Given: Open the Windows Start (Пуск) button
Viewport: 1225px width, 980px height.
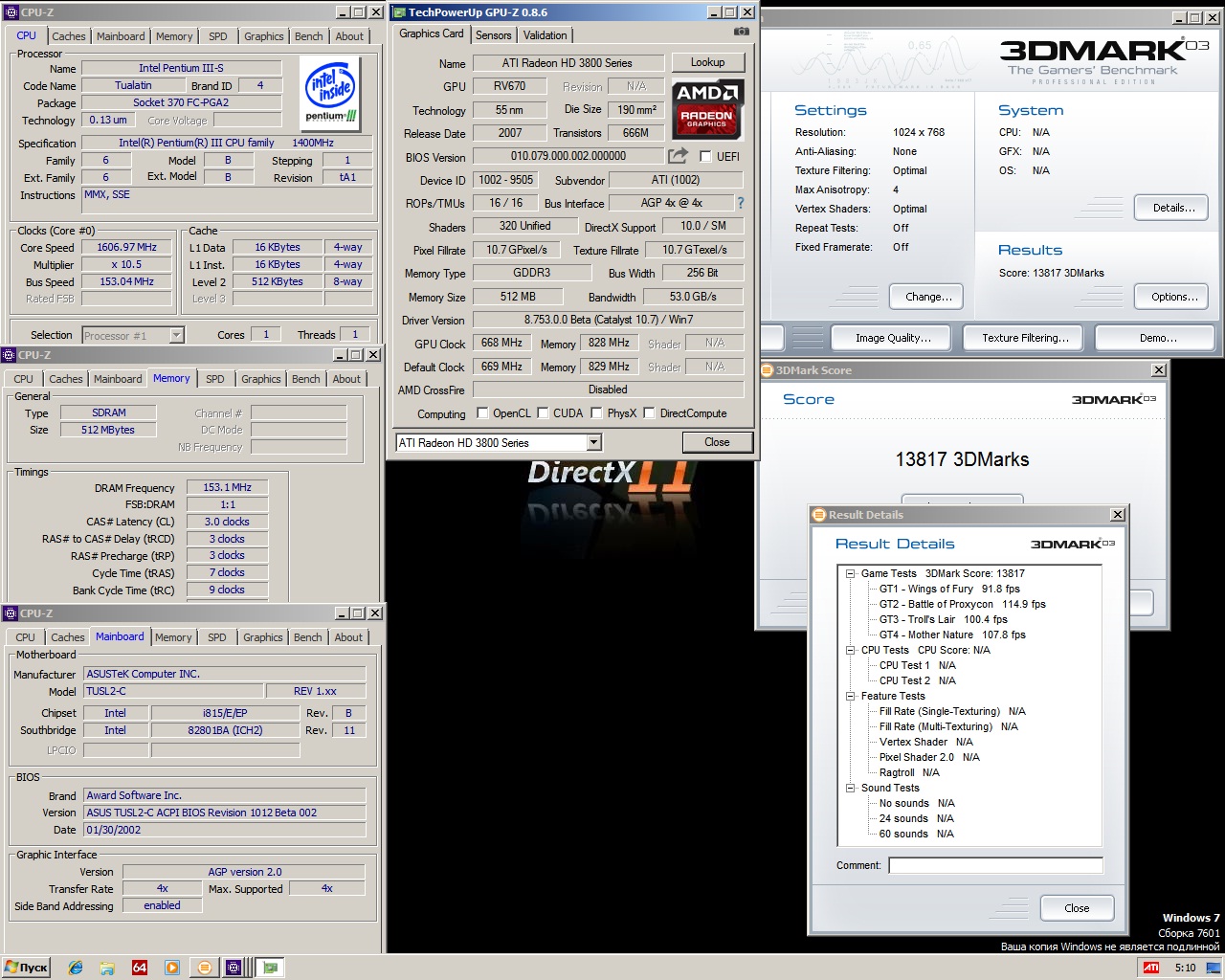Looking at the screenshot, I should click(27, 968).
